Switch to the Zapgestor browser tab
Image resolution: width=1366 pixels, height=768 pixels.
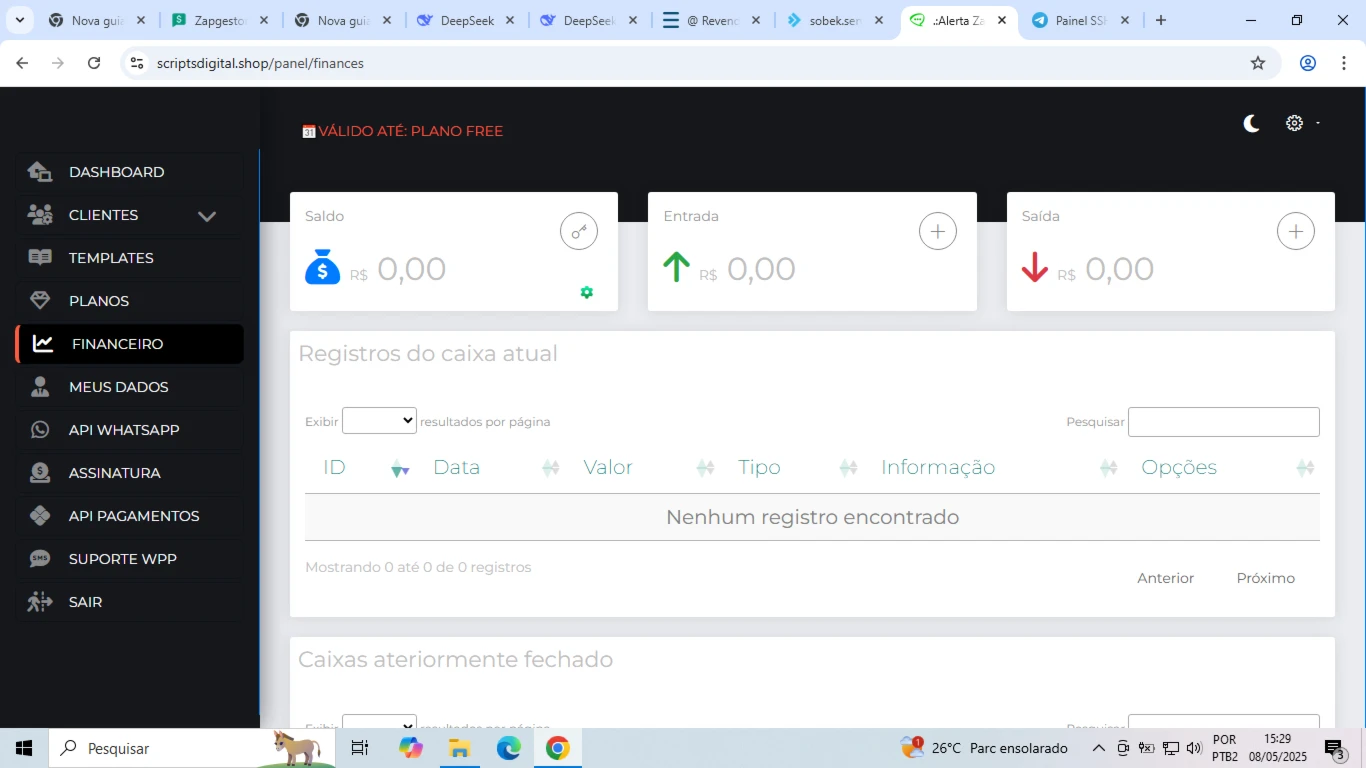pyautogui.click(x=219, y=20)
